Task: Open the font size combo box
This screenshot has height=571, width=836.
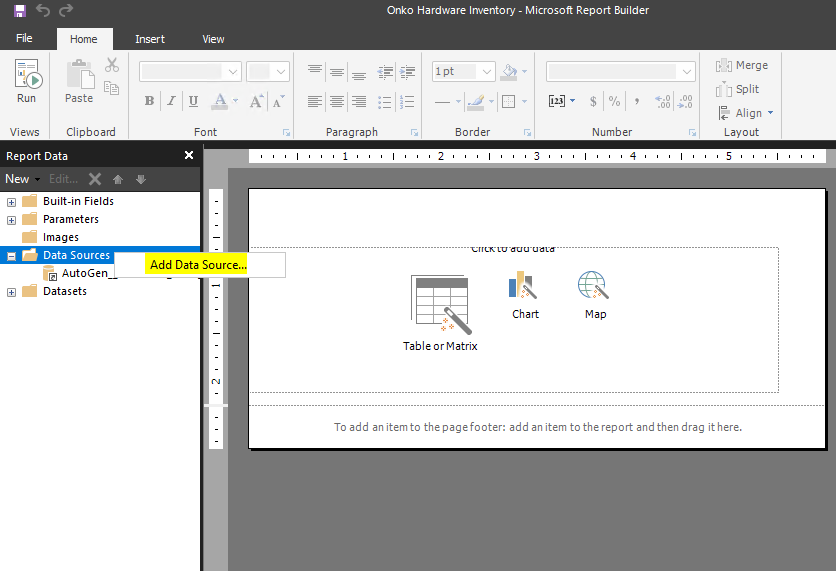Action: click(x=268, y=71)
